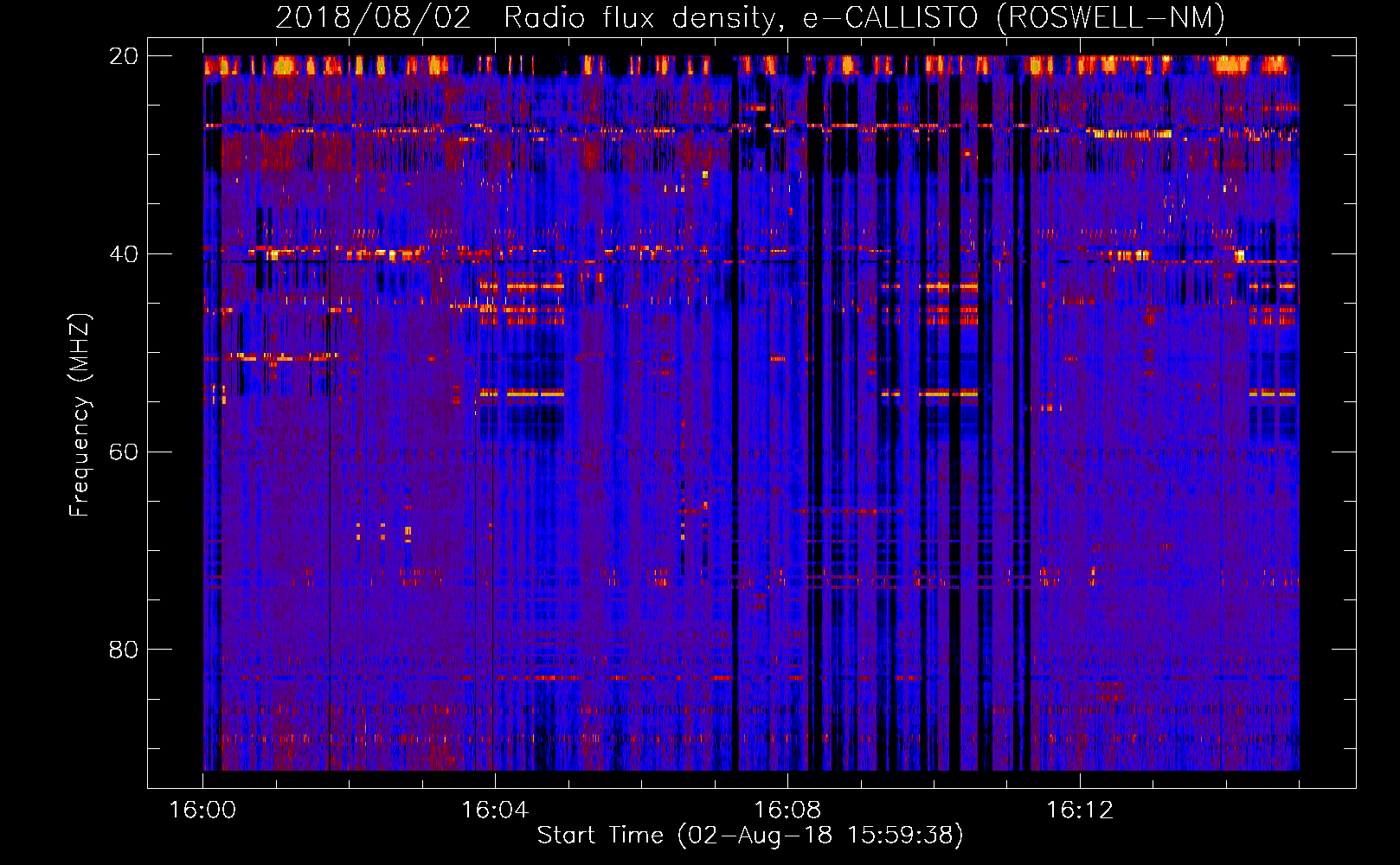Viewport: 1400px width, 865px height.
Task: Click the plot title 'Radio flux density, e-CALLISTO (ROSWELL-NM)'
Action: [864, 17]
